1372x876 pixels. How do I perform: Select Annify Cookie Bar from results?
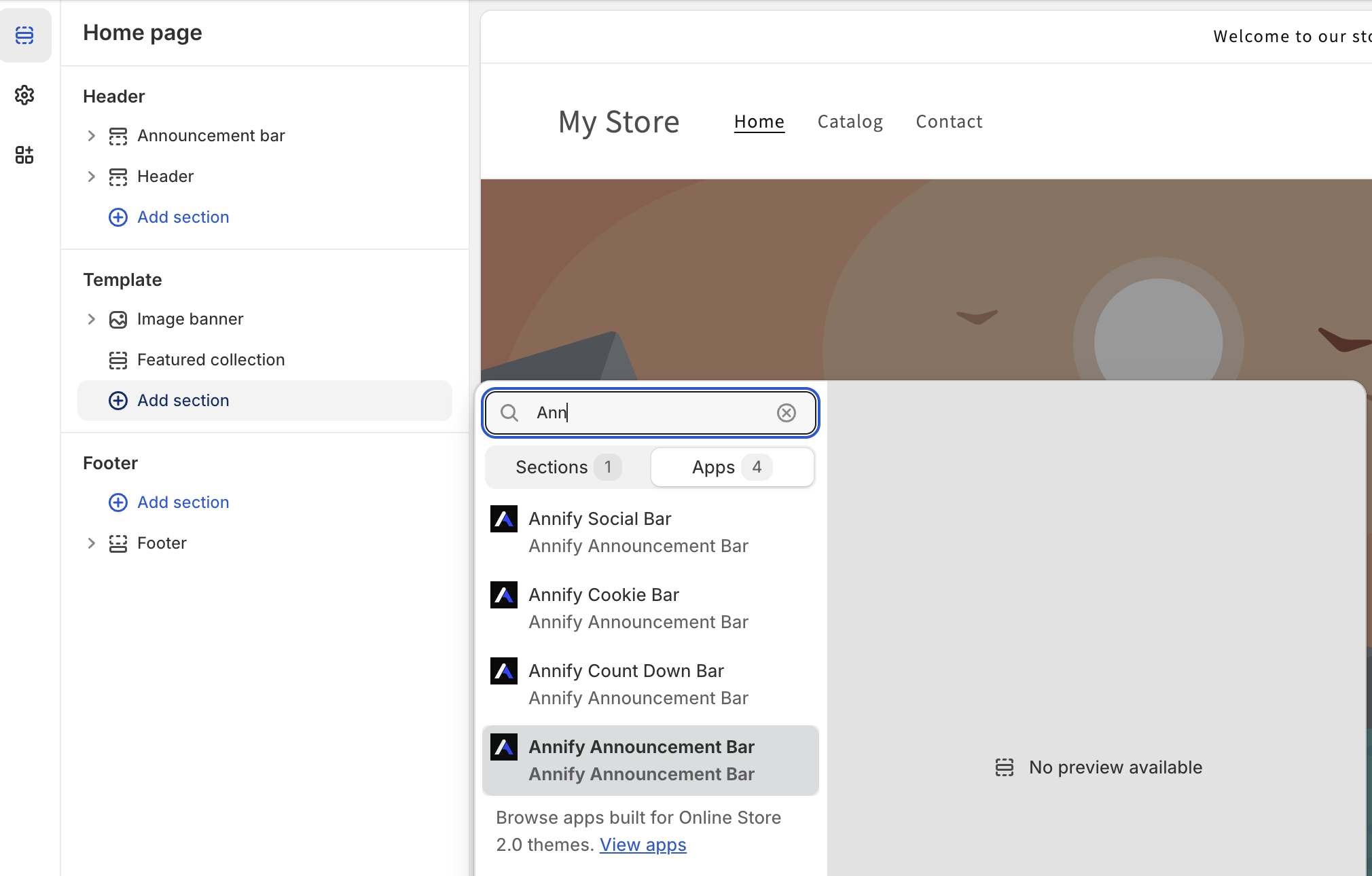click(651, 608)
